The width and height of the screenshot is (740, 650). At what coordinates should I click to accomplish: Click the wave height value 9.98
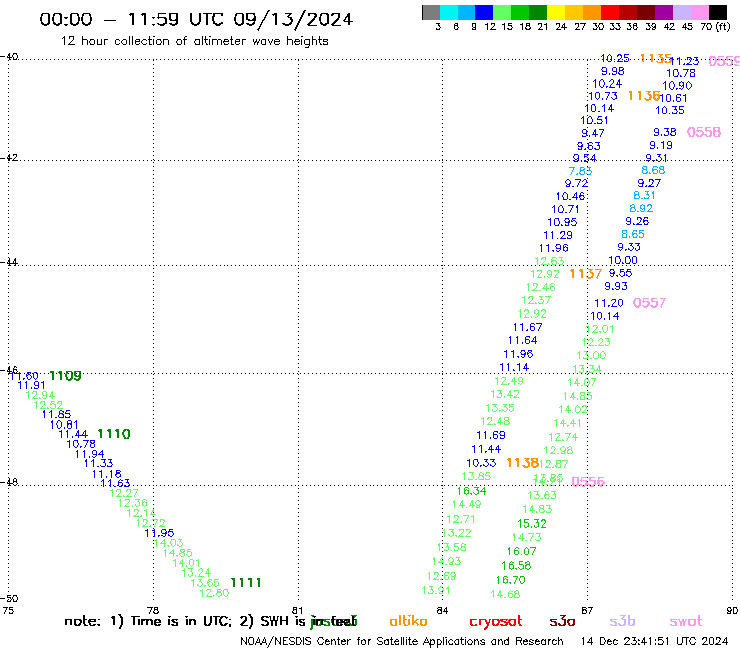click(x=613, y=71)
